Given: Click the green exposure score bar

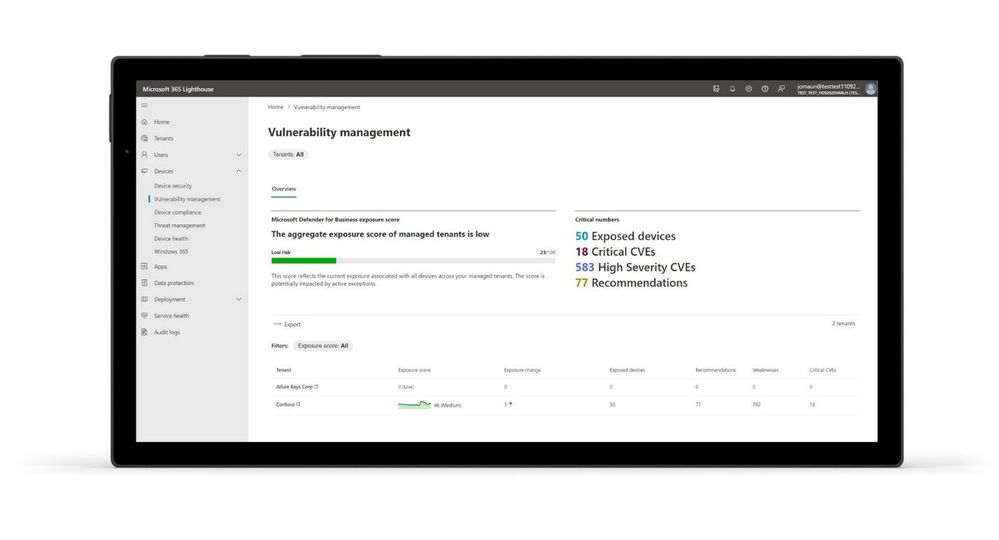Looking at the screenshot, I should pos(303,260).
